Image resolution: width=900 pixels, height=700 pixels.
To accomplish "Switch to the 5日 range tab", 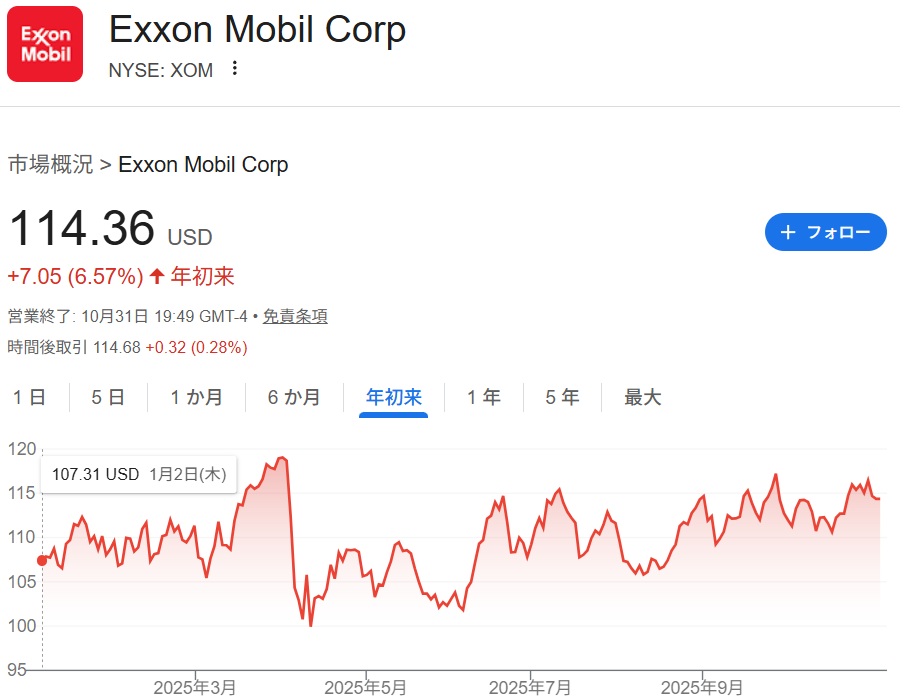I will [108, 398].
